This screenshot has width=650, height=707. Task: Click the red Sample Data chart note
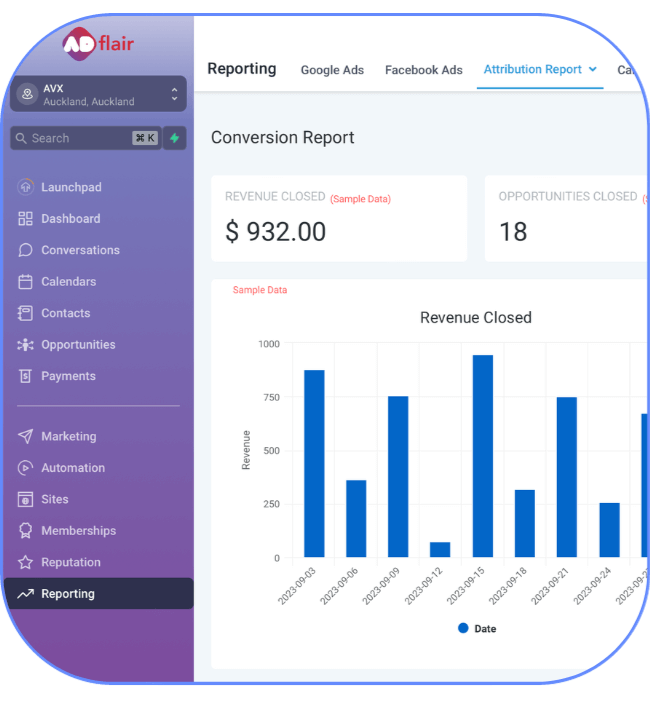tap(260, 290)
